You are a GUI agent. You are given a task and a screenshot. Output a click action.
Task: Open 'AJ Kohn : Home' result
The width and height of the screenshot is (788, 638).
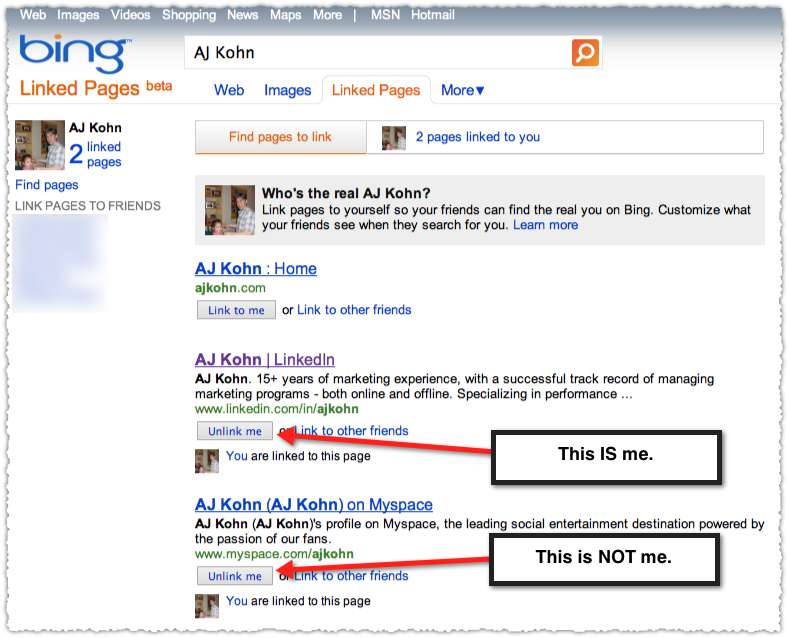tap(256, 269)
